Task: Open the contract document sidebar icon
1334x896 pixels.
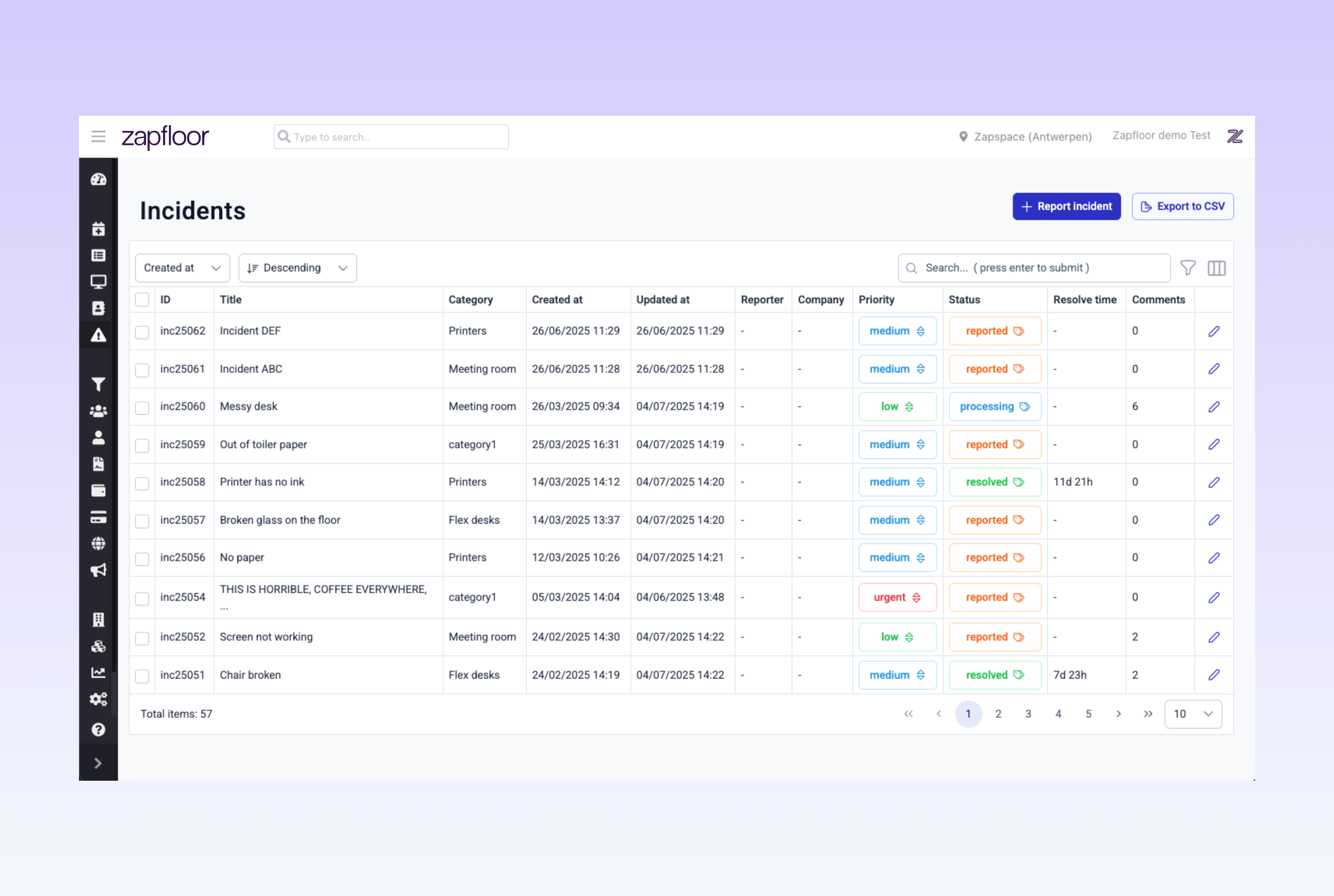Action: (98, 464)
